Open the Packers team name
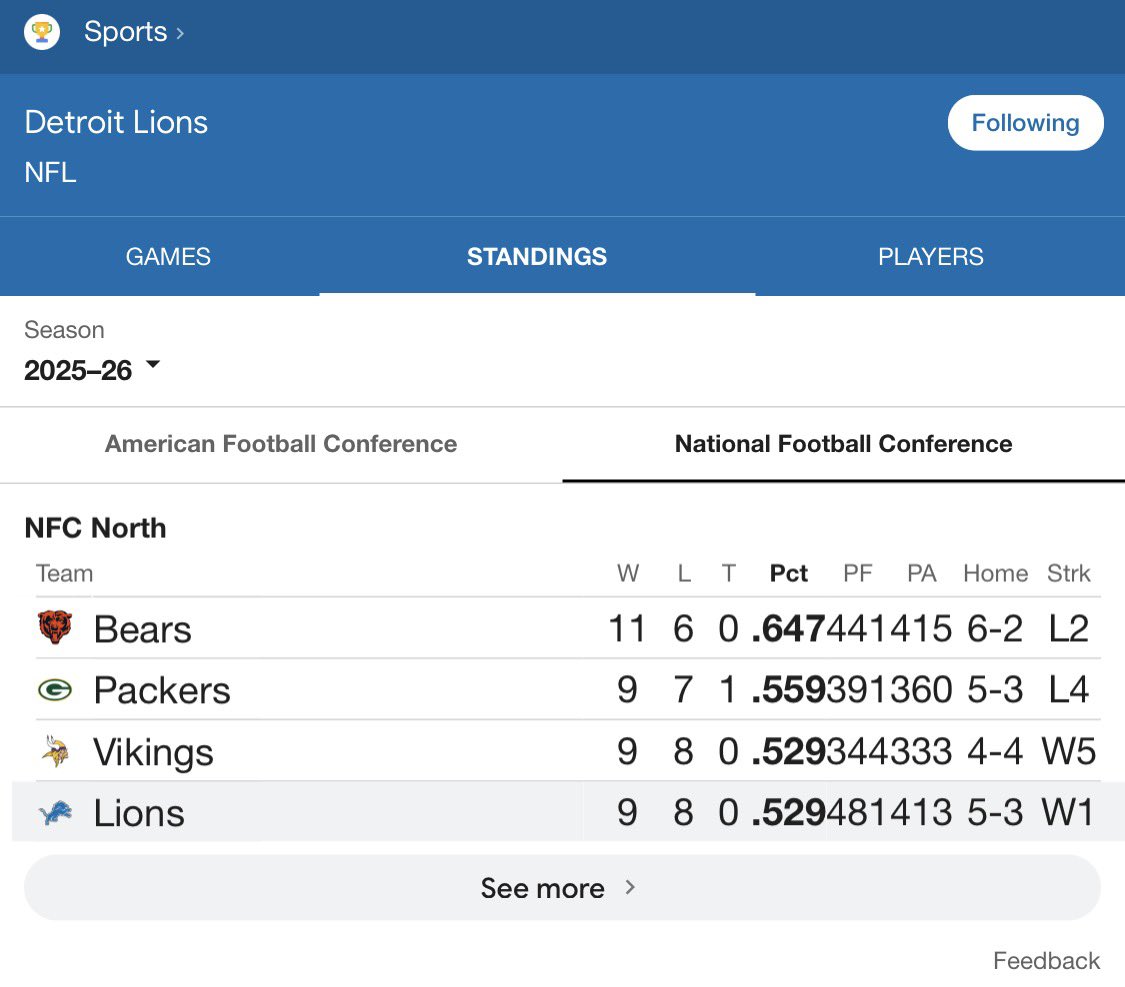This screenshot has width=1125, height=987. click(162, 690)
